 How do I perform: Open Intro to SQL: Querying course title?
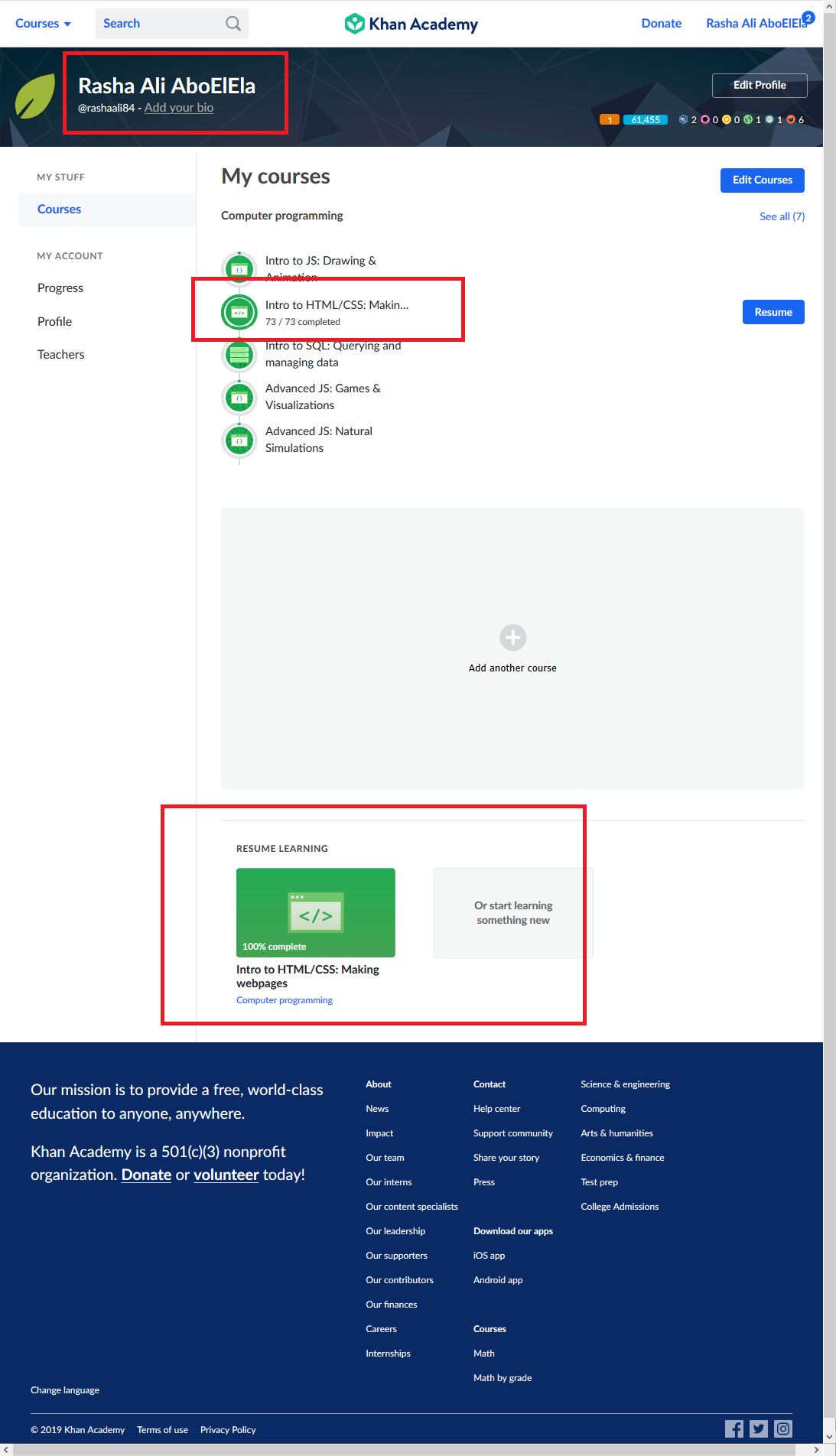333,354
